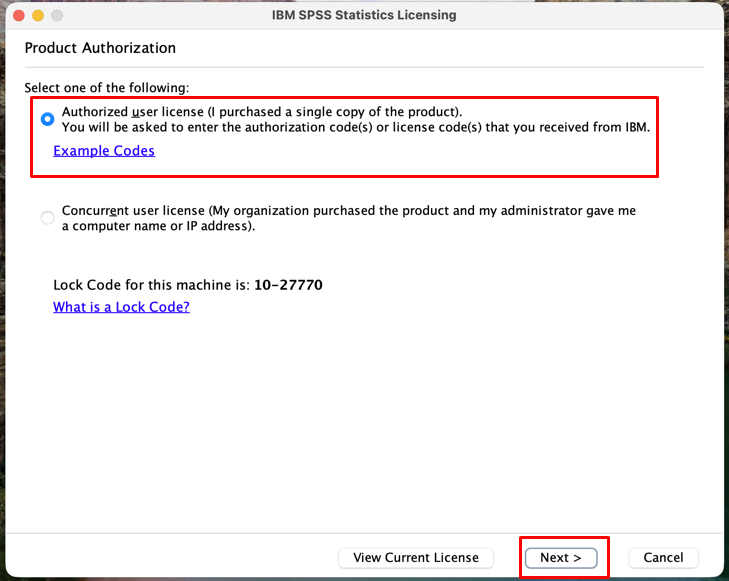Click the 'Lock Code for this machine is' label

pos(150,285)
